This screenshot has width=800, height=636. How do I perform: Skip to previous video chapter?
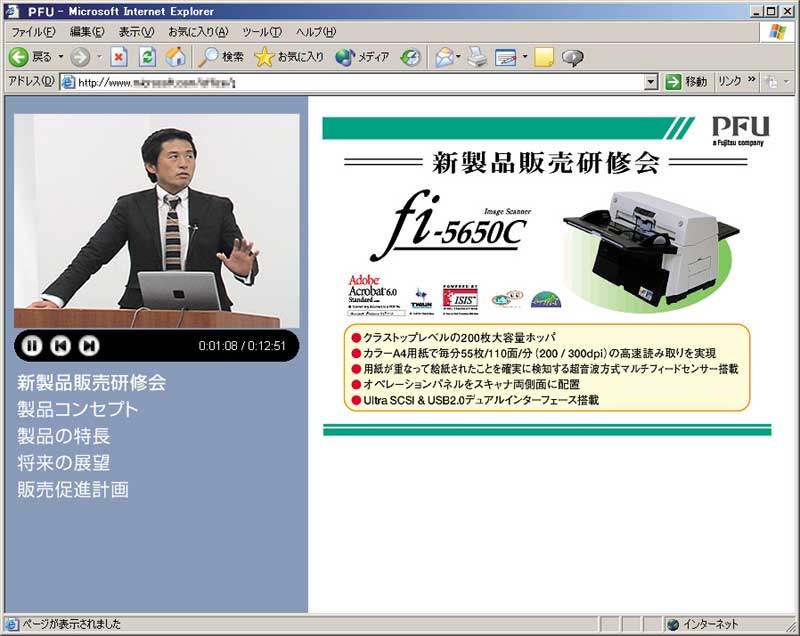60,346
